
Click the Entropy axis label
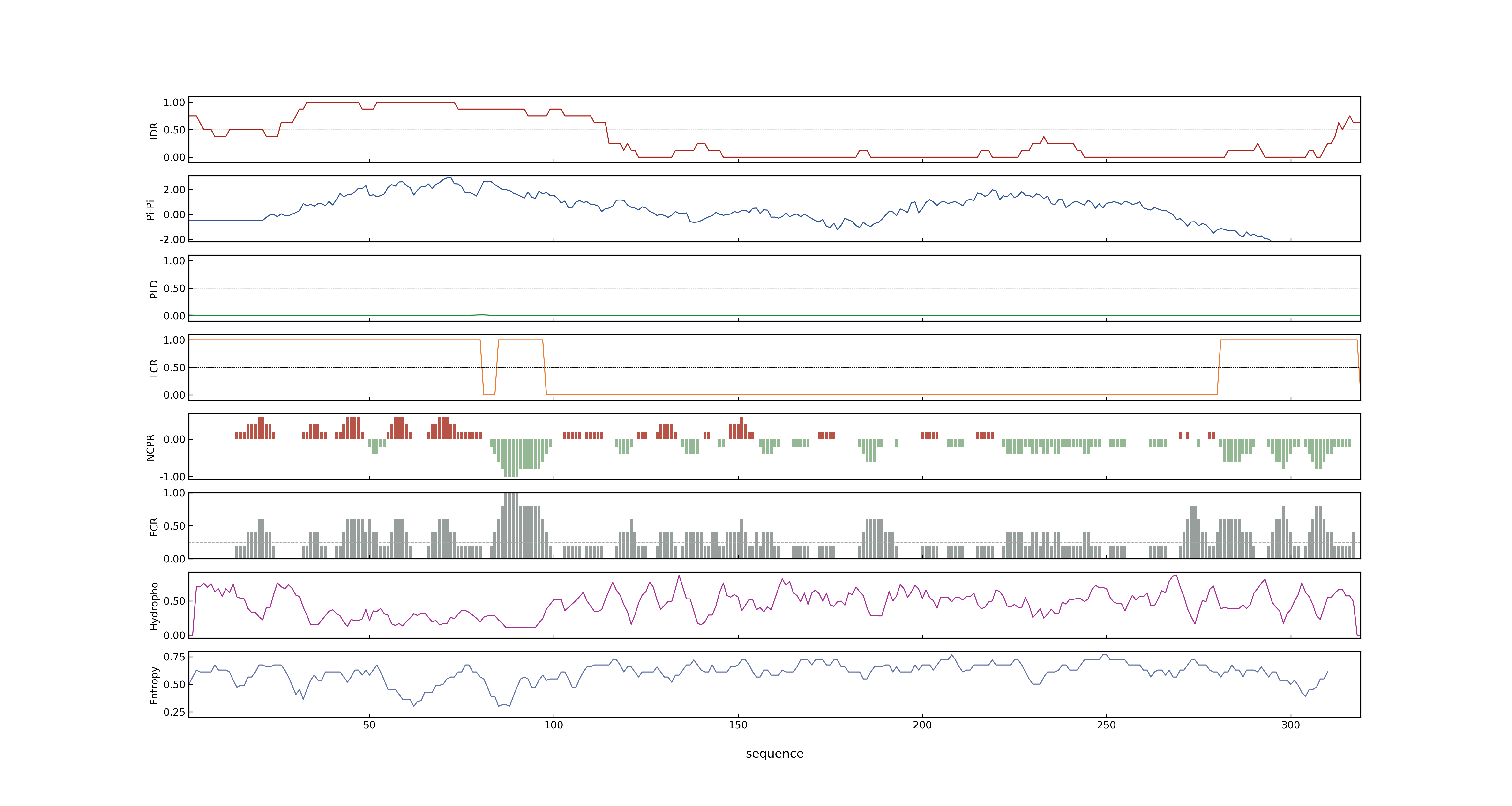(x=154, y=685)
